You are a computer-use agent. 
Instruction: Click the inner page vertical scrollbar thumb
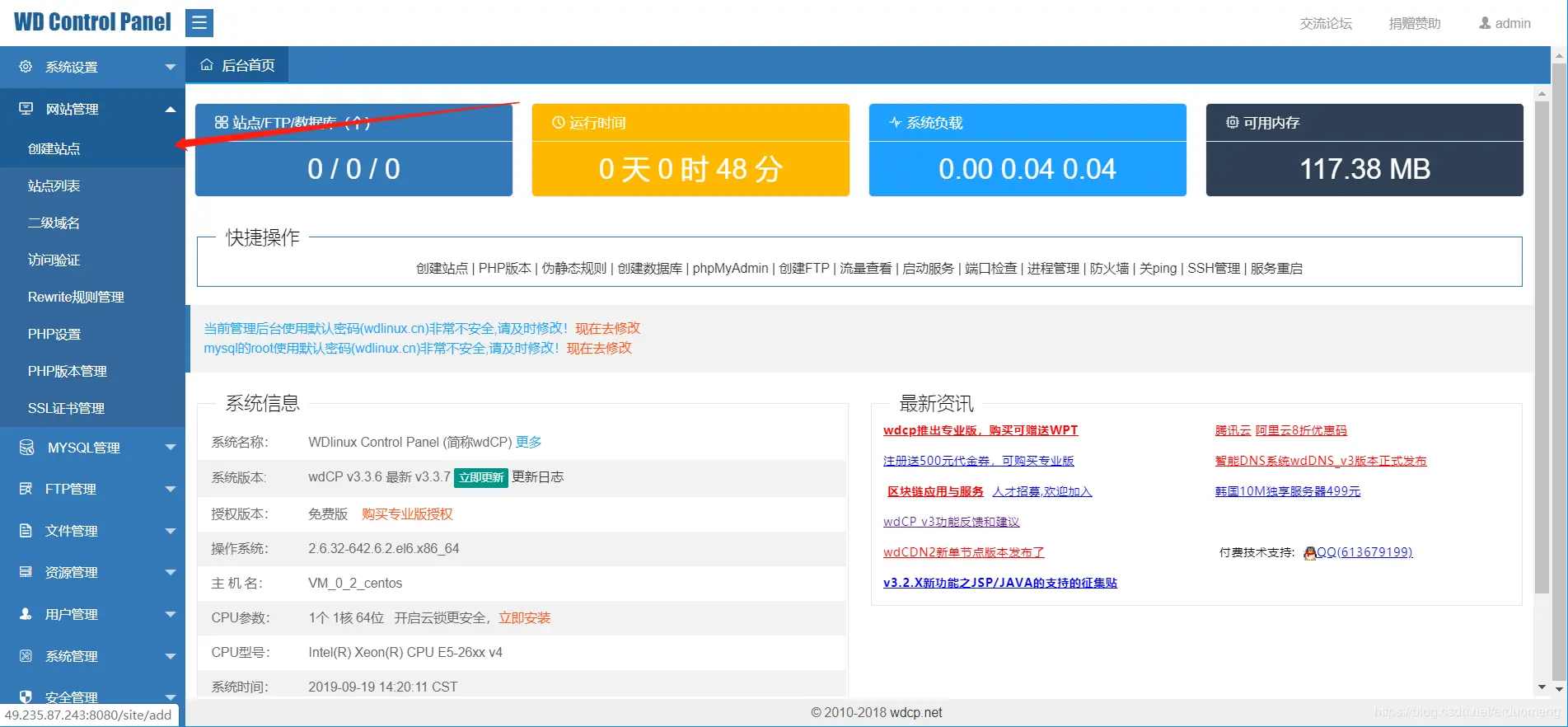1542,346
